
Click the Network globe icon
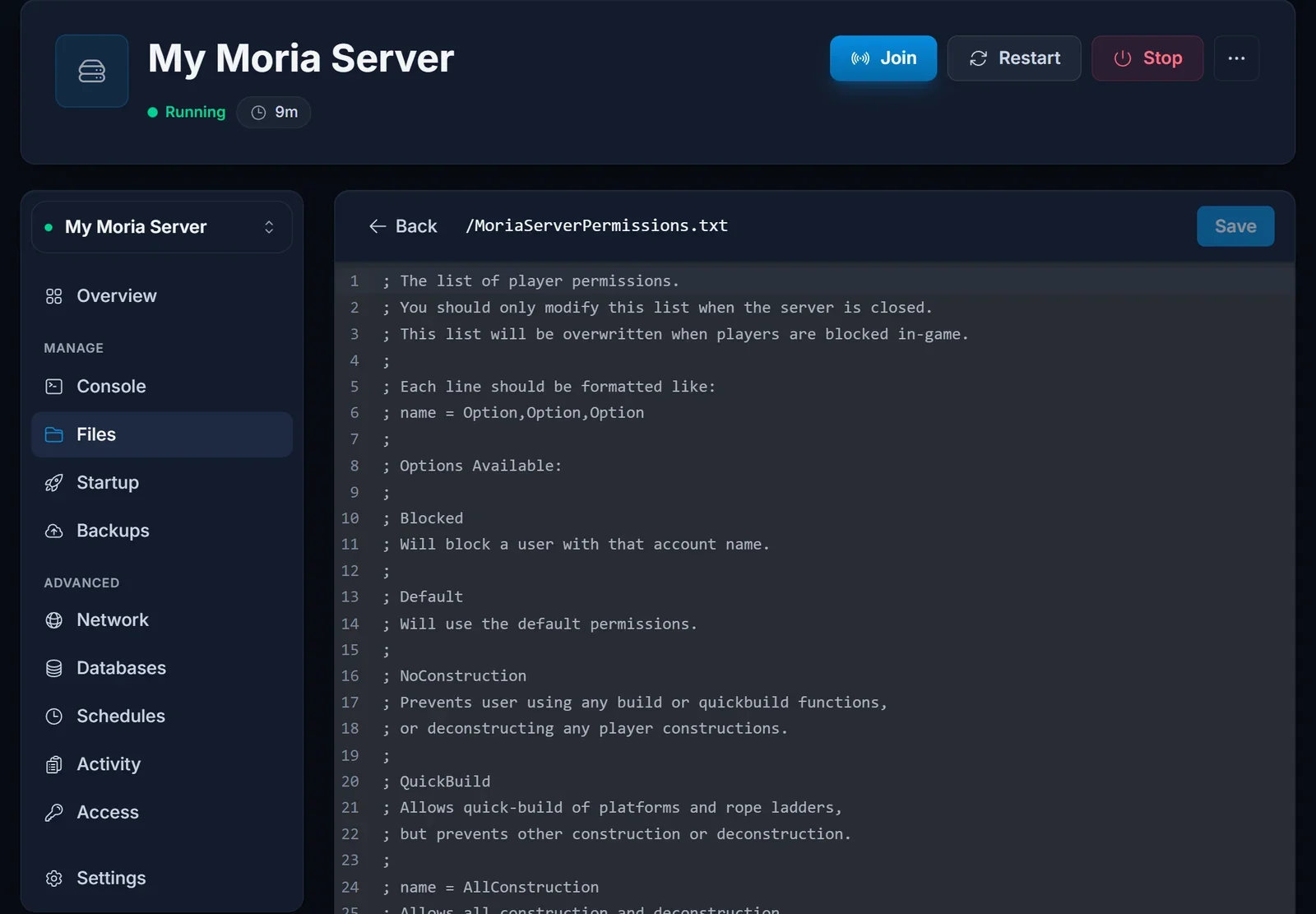pyautogui.click(x=54, y=620)
